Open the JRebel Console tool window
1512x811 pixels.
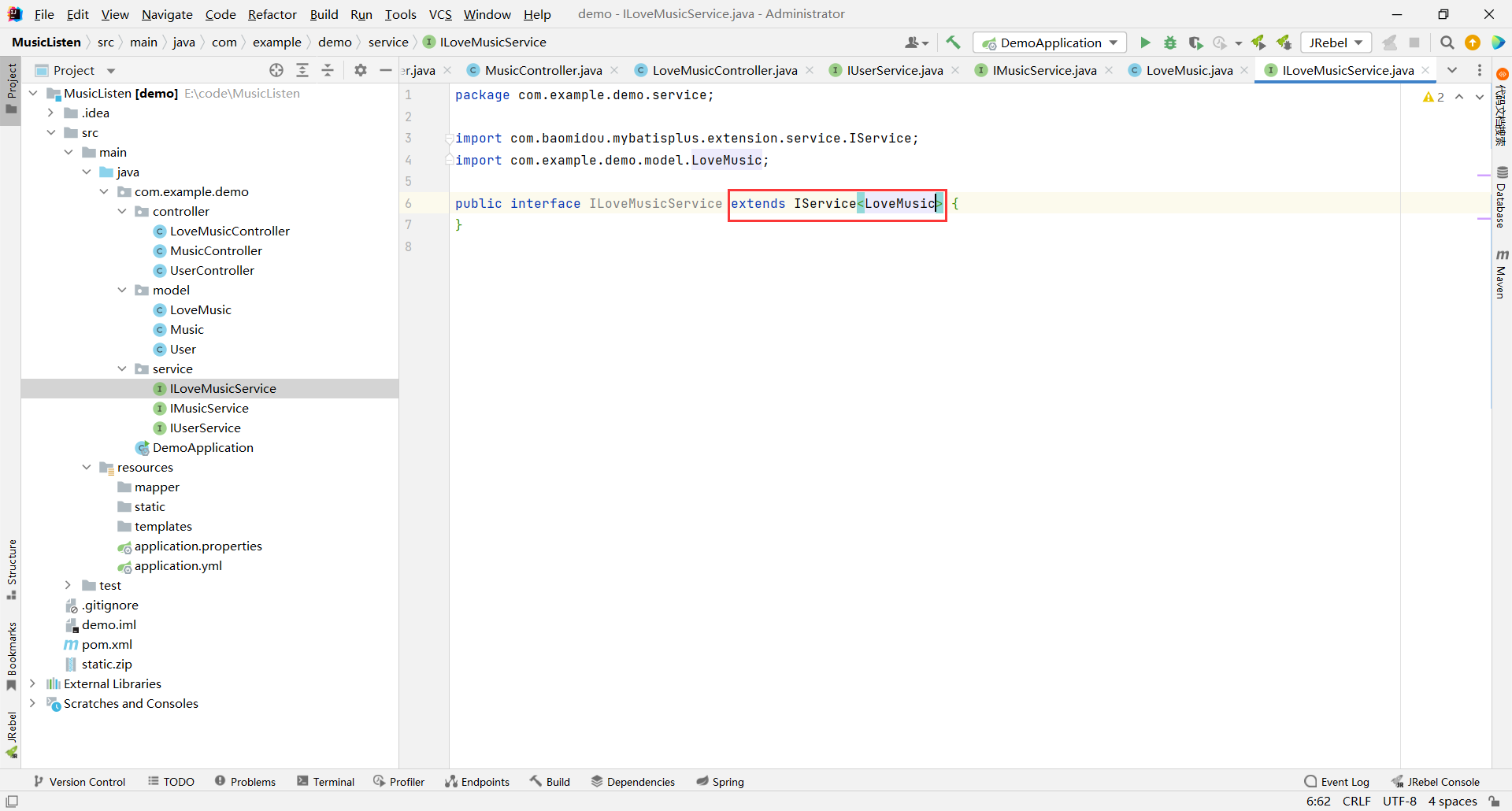pyautogui.click(x=1436, y=781)
